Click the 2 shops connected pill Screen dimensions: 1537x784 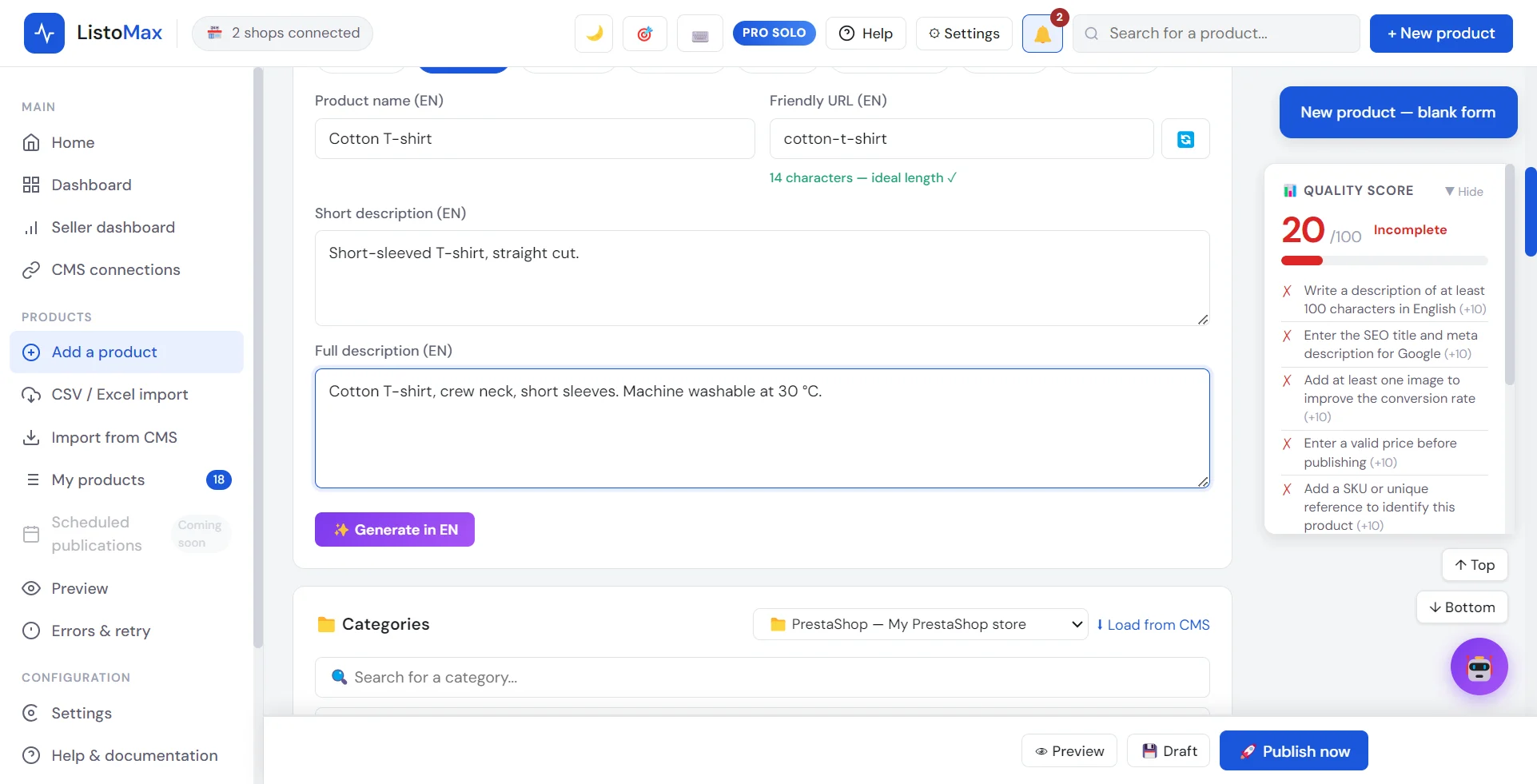tap(282, 33)
